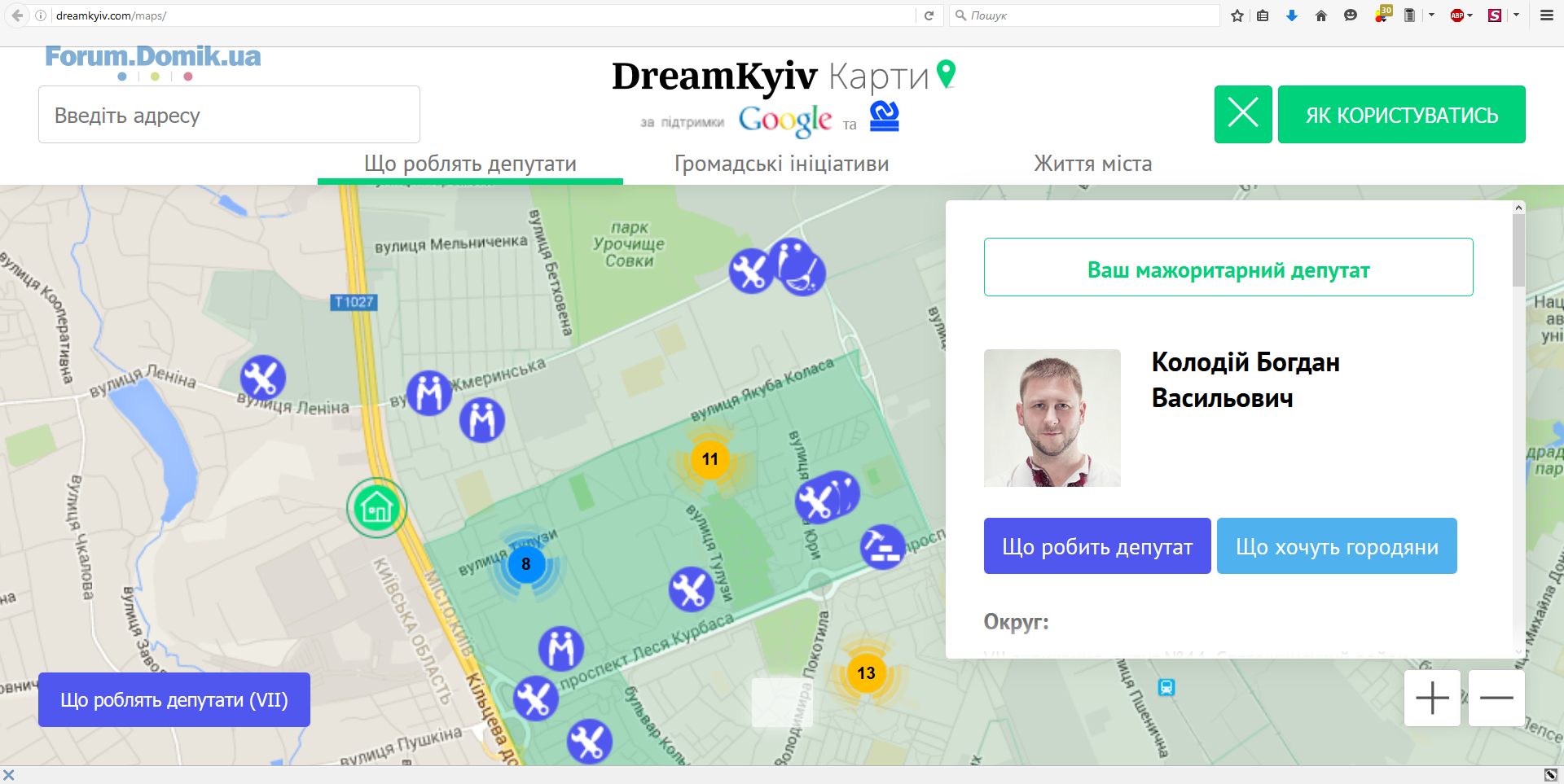Image resolution: width=1564 pixels, height=784 pixels.
Task: Click the wrench marker near вулиця Юри
Action: point(818,500)
